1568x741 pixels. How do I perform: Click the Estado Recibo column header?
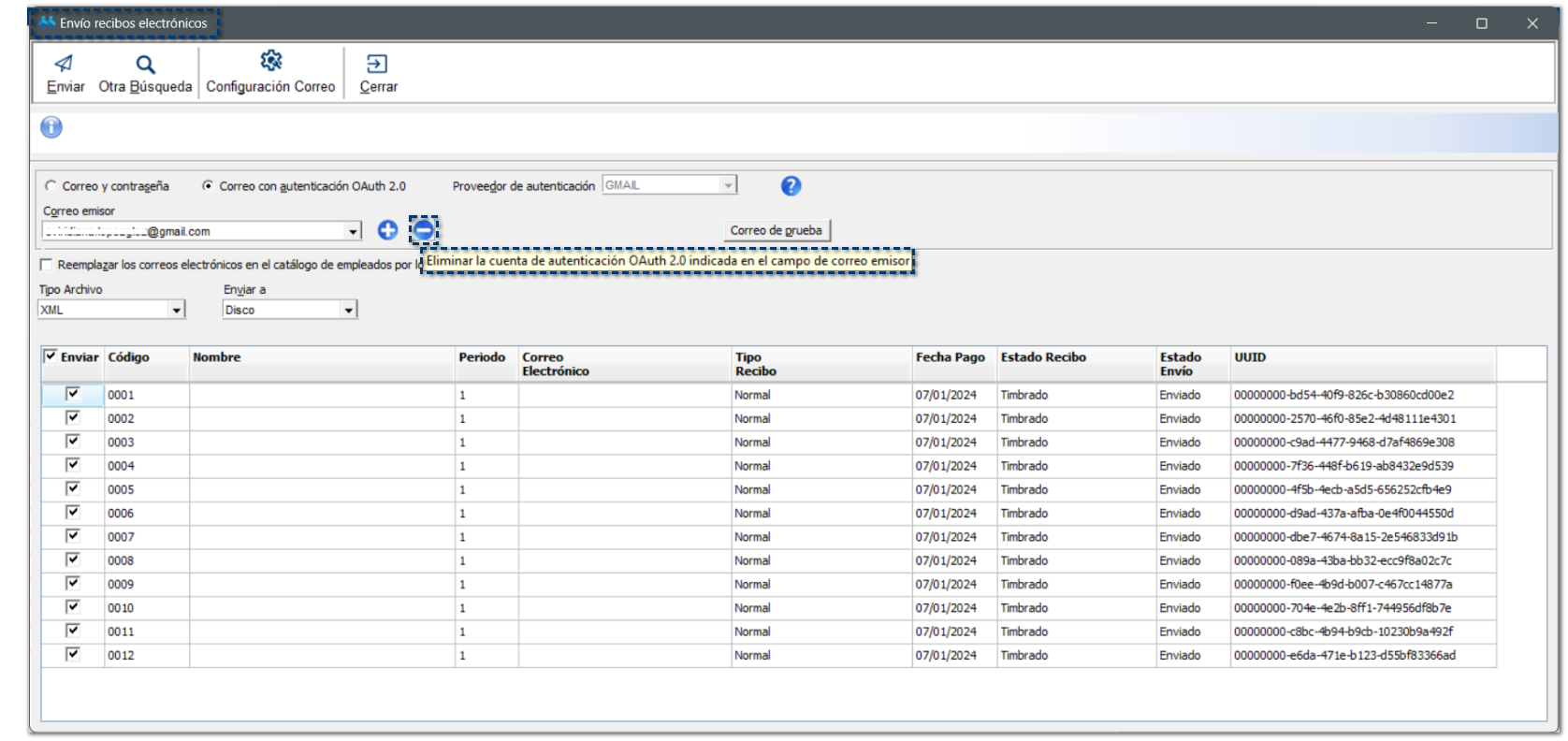click(1042, 357)
